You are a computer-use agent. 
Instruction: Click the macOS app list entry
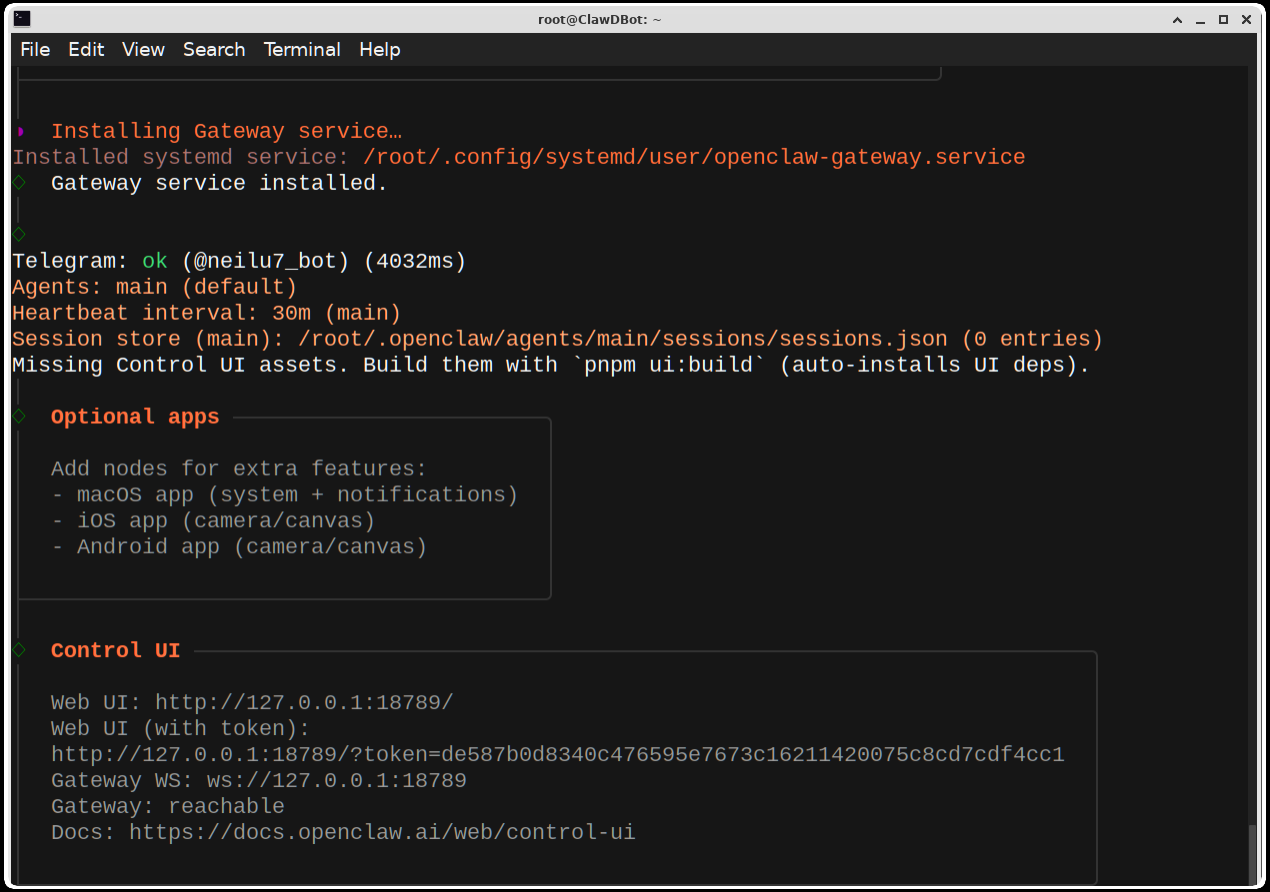[x=285, y=495]
